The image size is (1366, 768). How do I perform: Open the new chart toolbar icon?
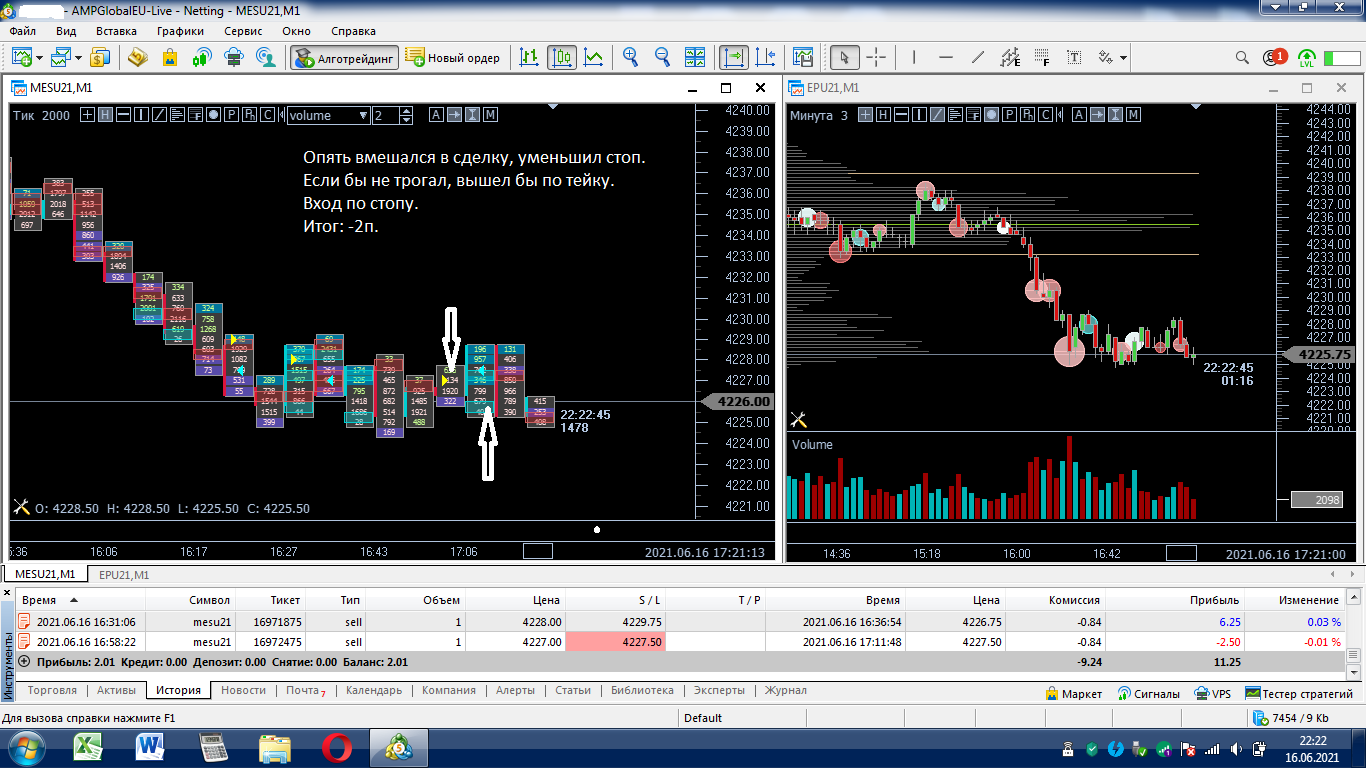[21, 57]
